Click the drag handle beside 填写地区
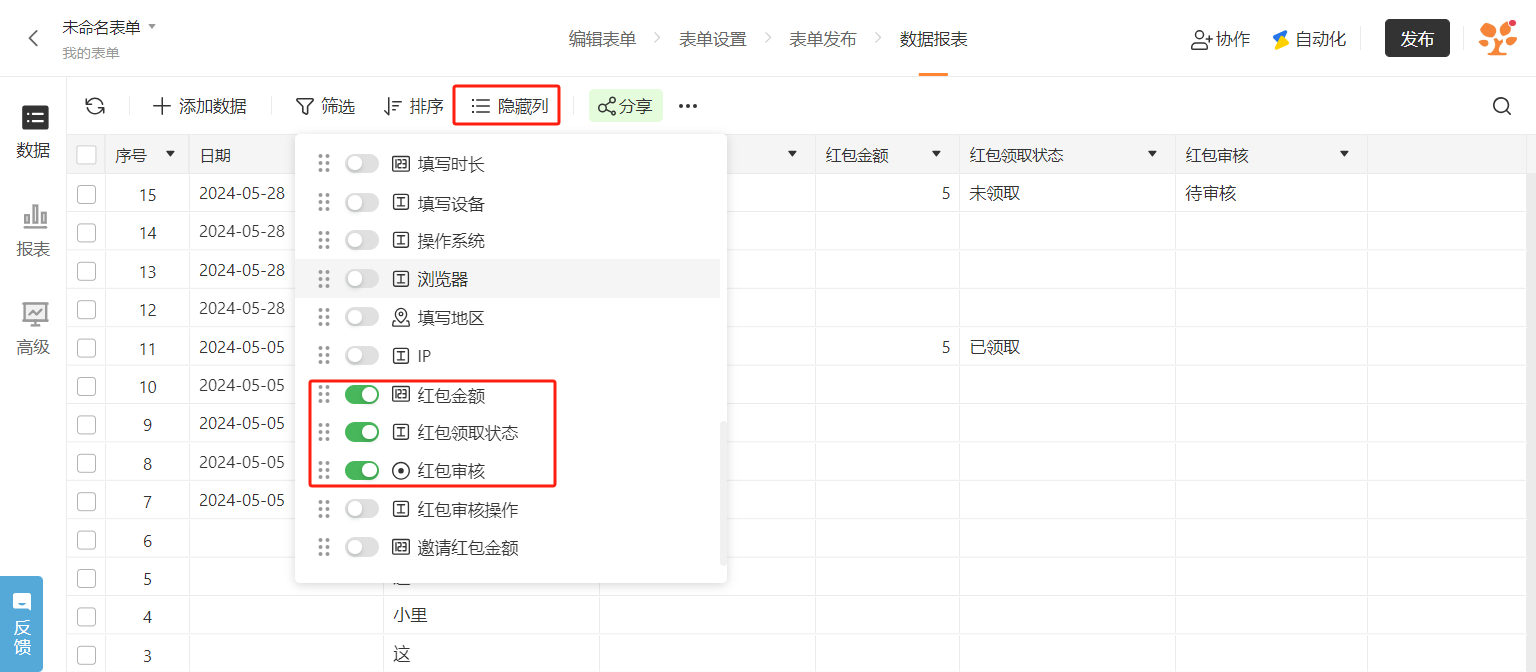 point(323,317)
